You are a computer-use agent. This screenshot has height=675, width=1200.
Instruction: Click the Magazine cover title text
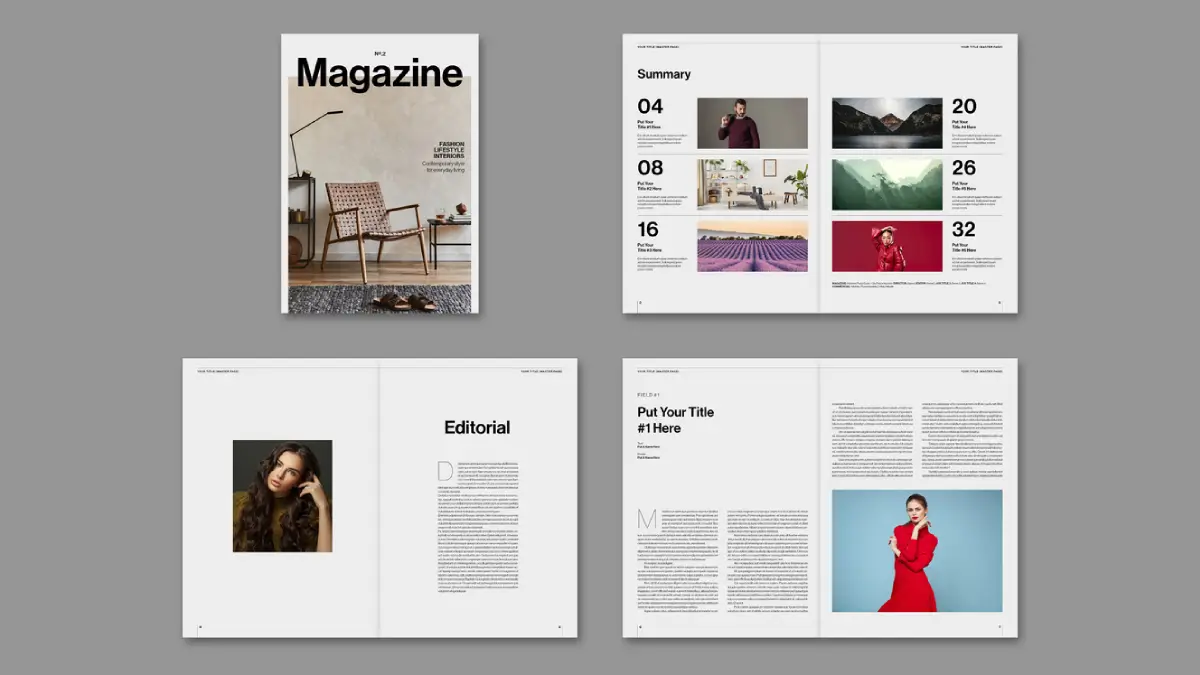coord(379,74)
